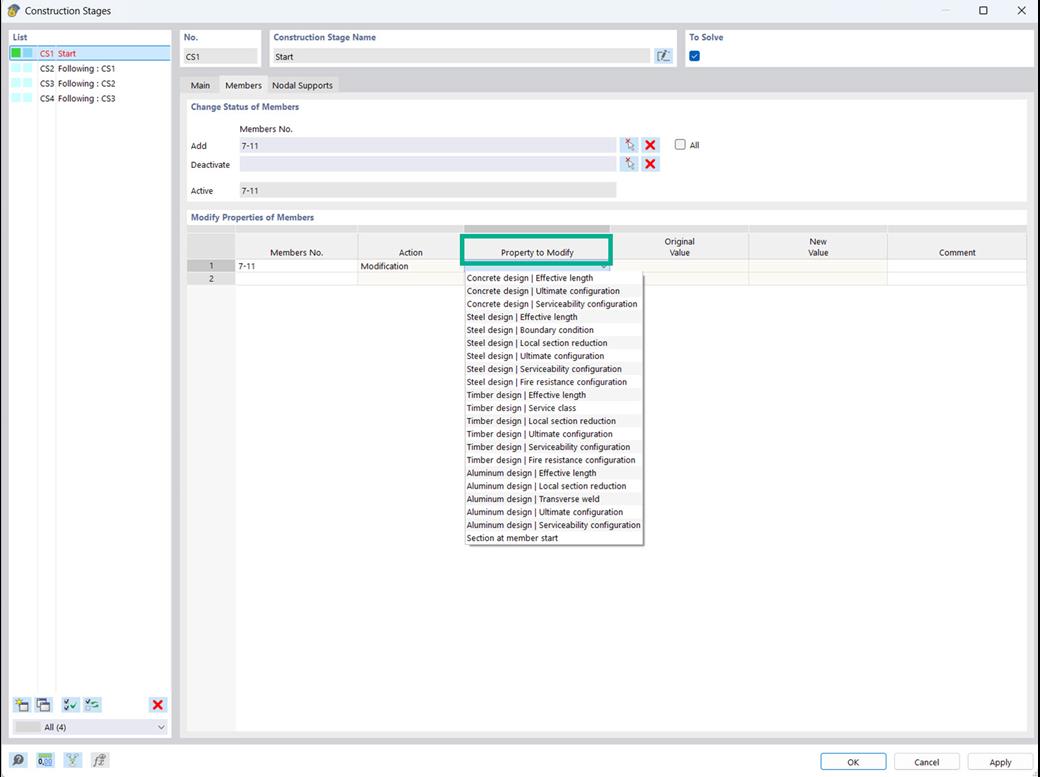Clear the Deactivate members field with red X

[x=651, y=164]
